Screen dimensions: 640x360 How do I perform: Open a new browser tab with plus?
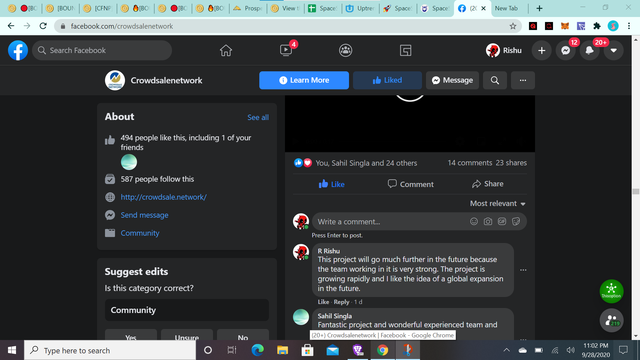coord(539,8)
